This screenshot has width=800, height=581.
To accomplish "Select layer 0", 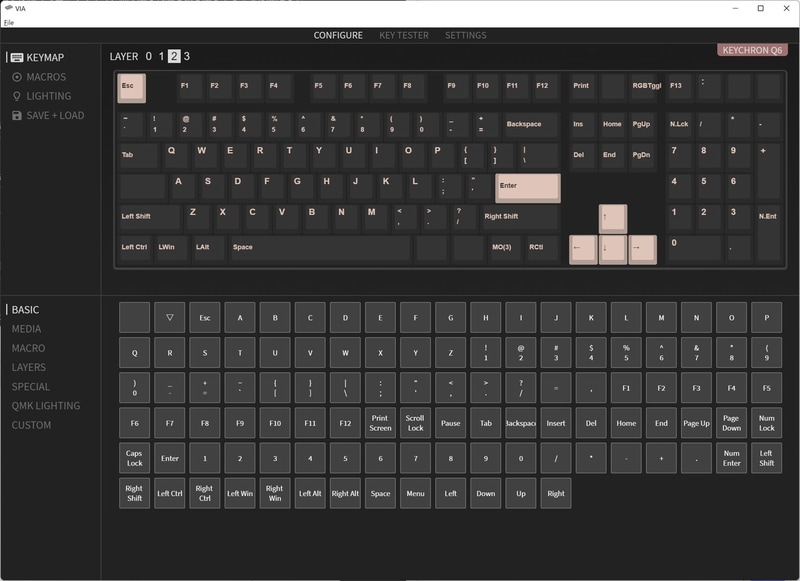I will (148, 56).
